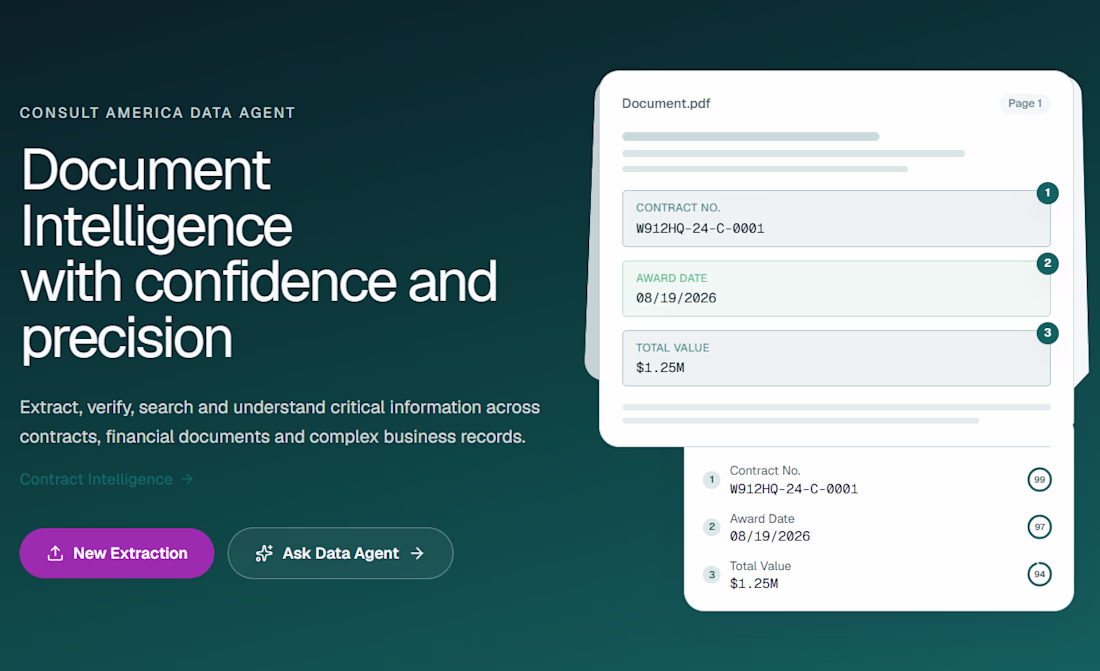Click marker badge 2 on Award Date field
Viewport: 1100px width, 671px height.
pos(1047,263)
